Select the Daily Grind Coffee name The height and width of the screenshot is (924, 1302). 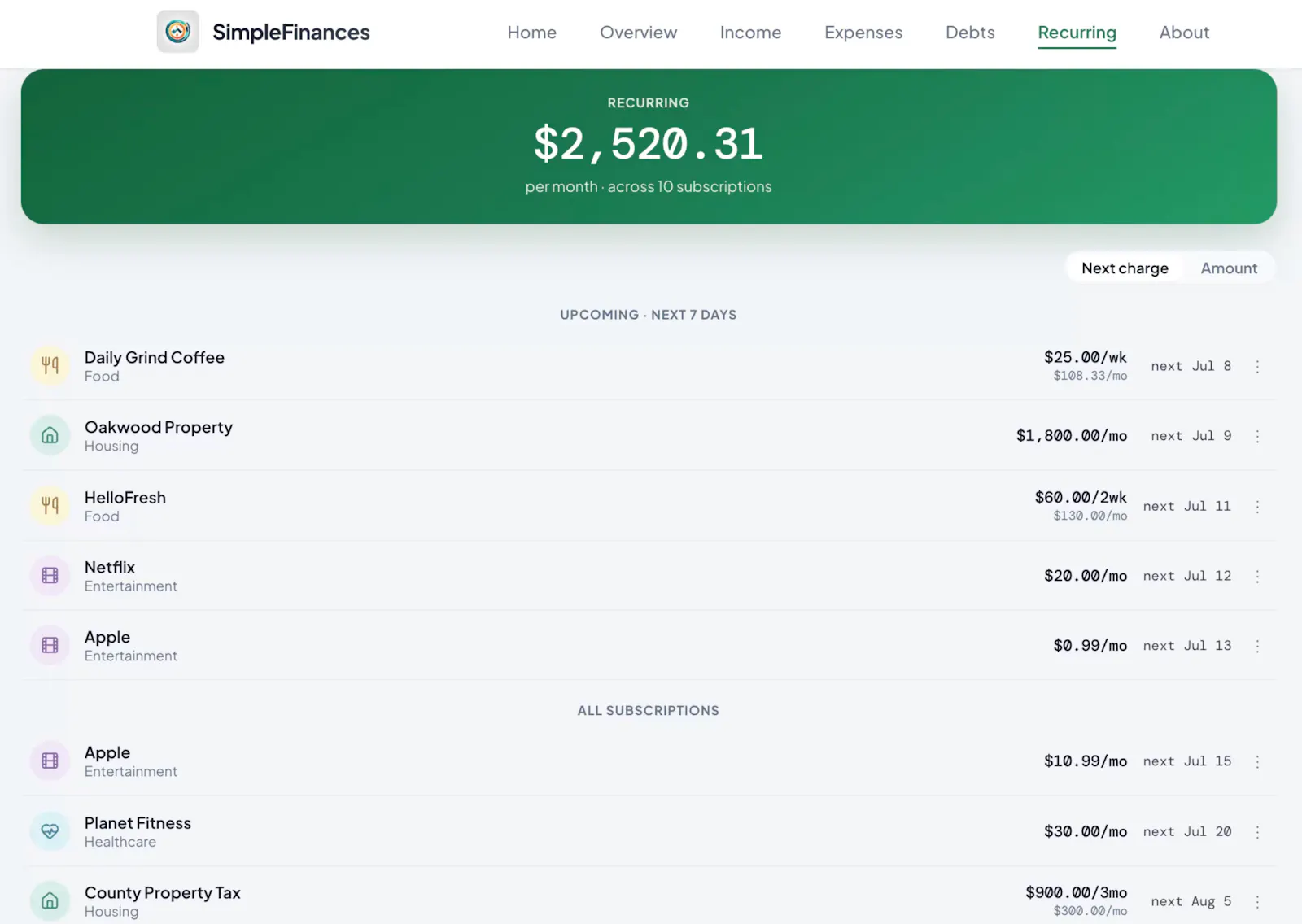click(155, 357)
